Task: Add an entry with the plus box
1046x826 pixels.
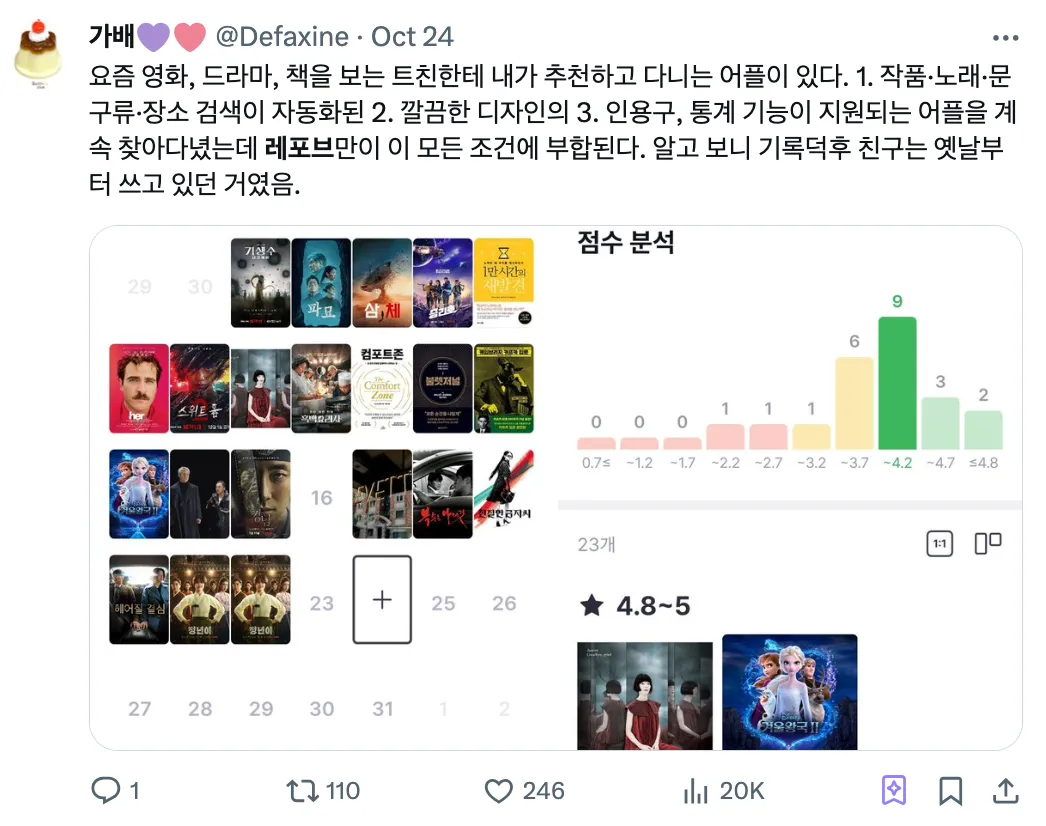Action: (382, 599)
